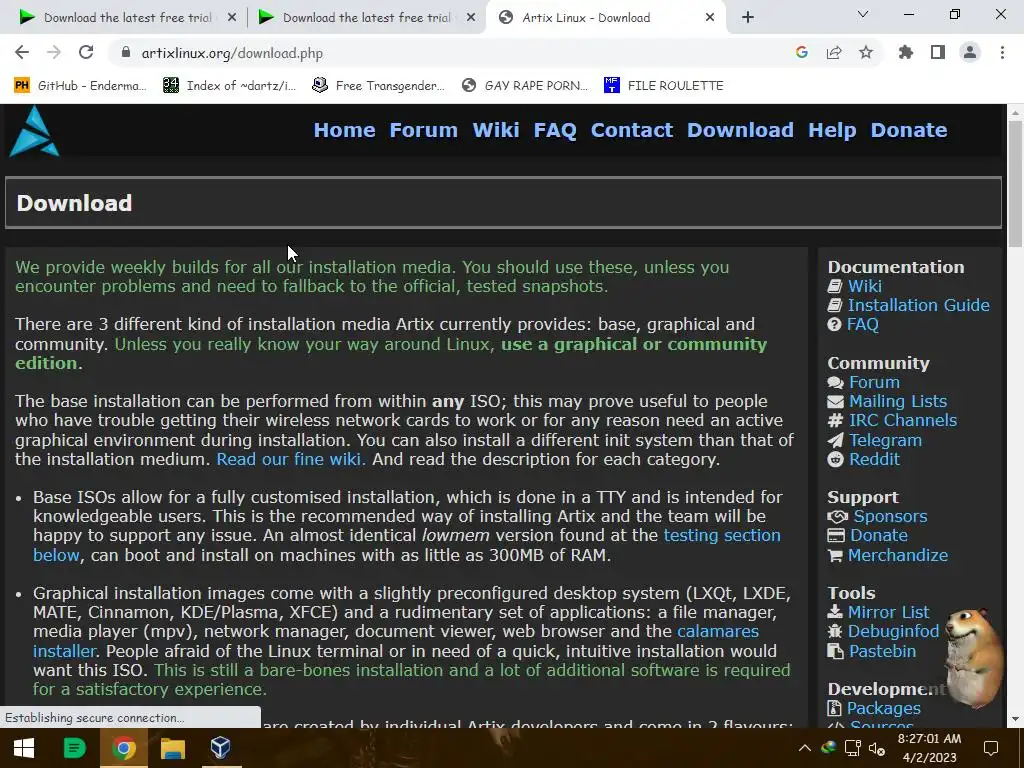Open GitHub - Enderma... bookmark
The image size is (1024, 768).
click(80, 86)
